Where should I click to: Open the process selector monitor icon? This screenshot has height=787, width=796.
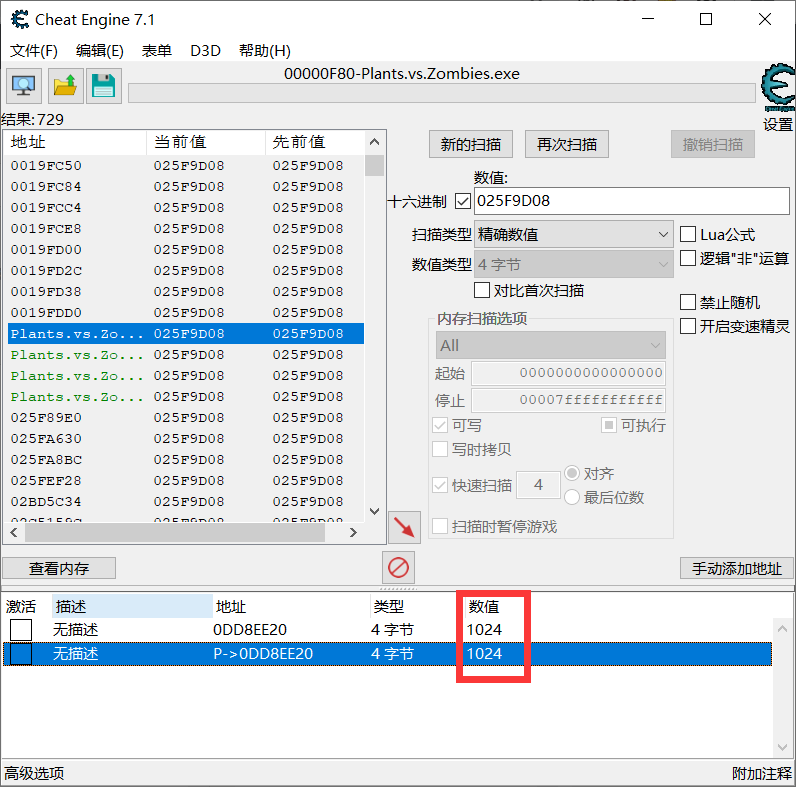click(x=23, y=86)
